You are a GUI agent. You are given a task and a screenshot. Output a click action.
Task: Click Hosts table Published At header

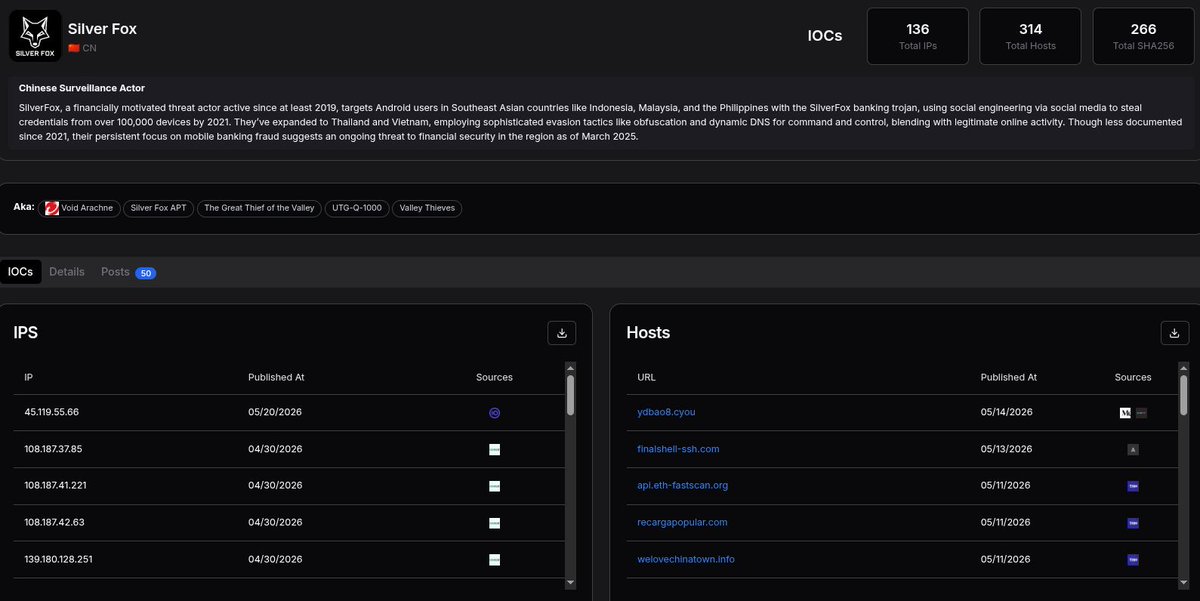[1009, 377]
